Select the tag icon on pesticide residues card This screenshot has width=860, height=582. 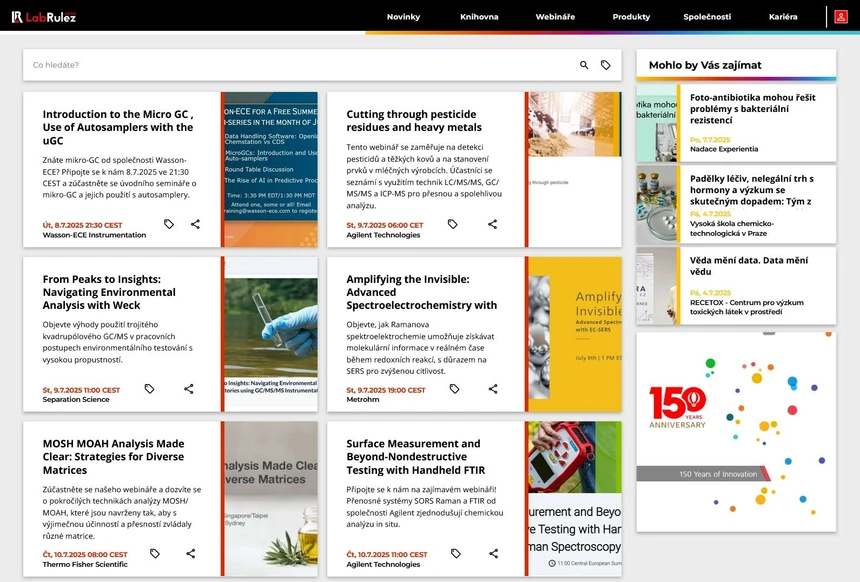click(x=454, y=223)
